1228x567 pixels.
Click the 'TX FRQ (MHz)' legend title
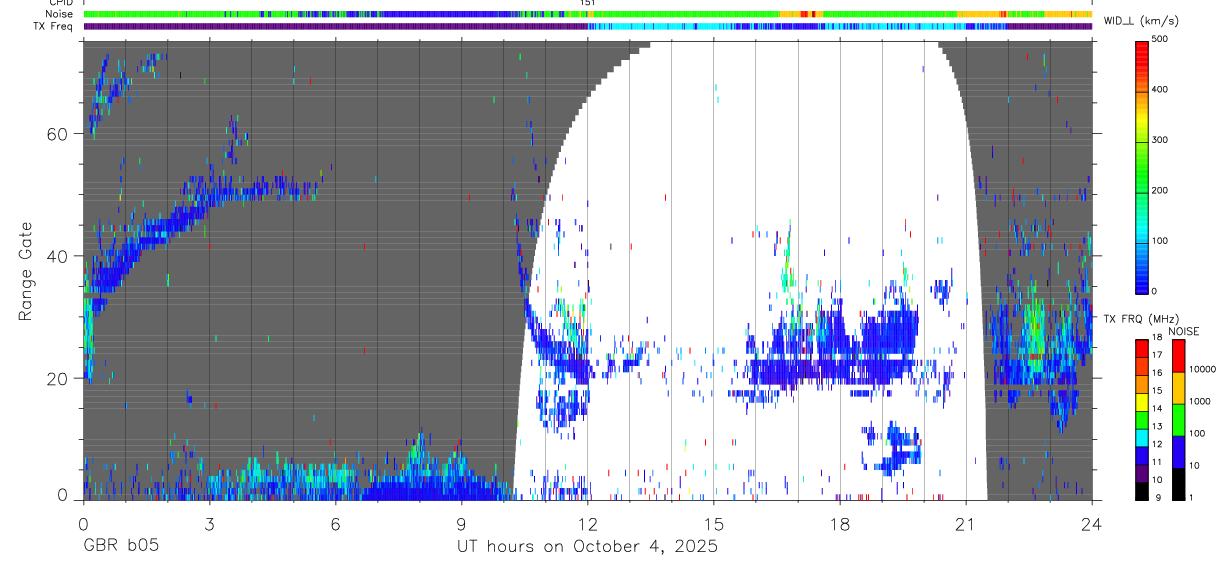(x=1140, y=318)
